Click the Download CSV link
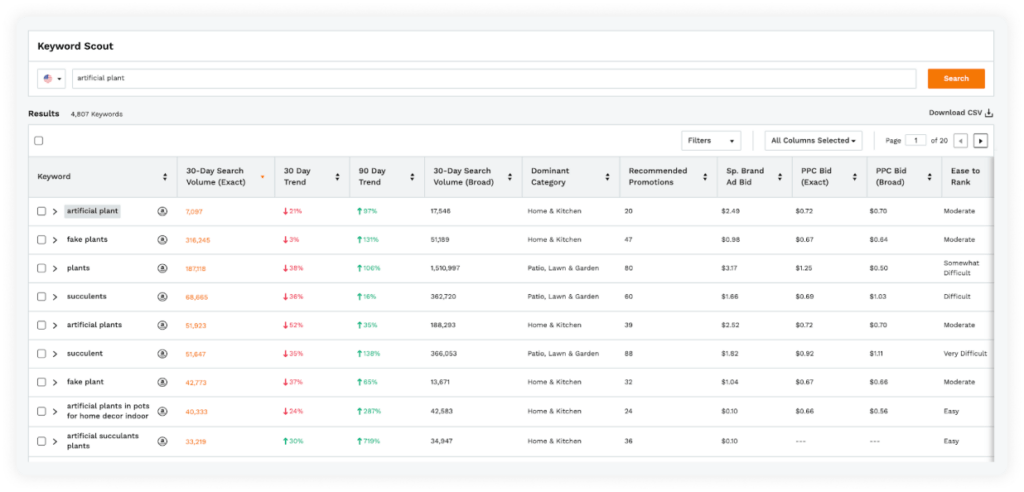 (x=955, y=112)
